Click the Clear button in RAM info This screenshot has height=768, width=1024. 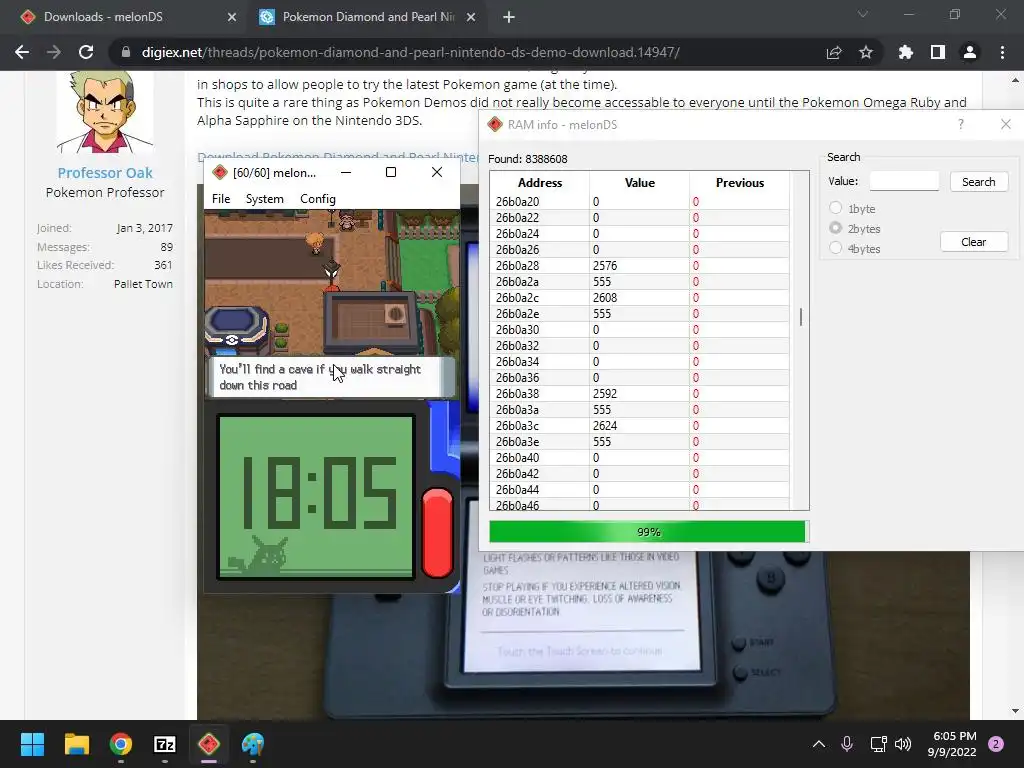coord(973,242)
